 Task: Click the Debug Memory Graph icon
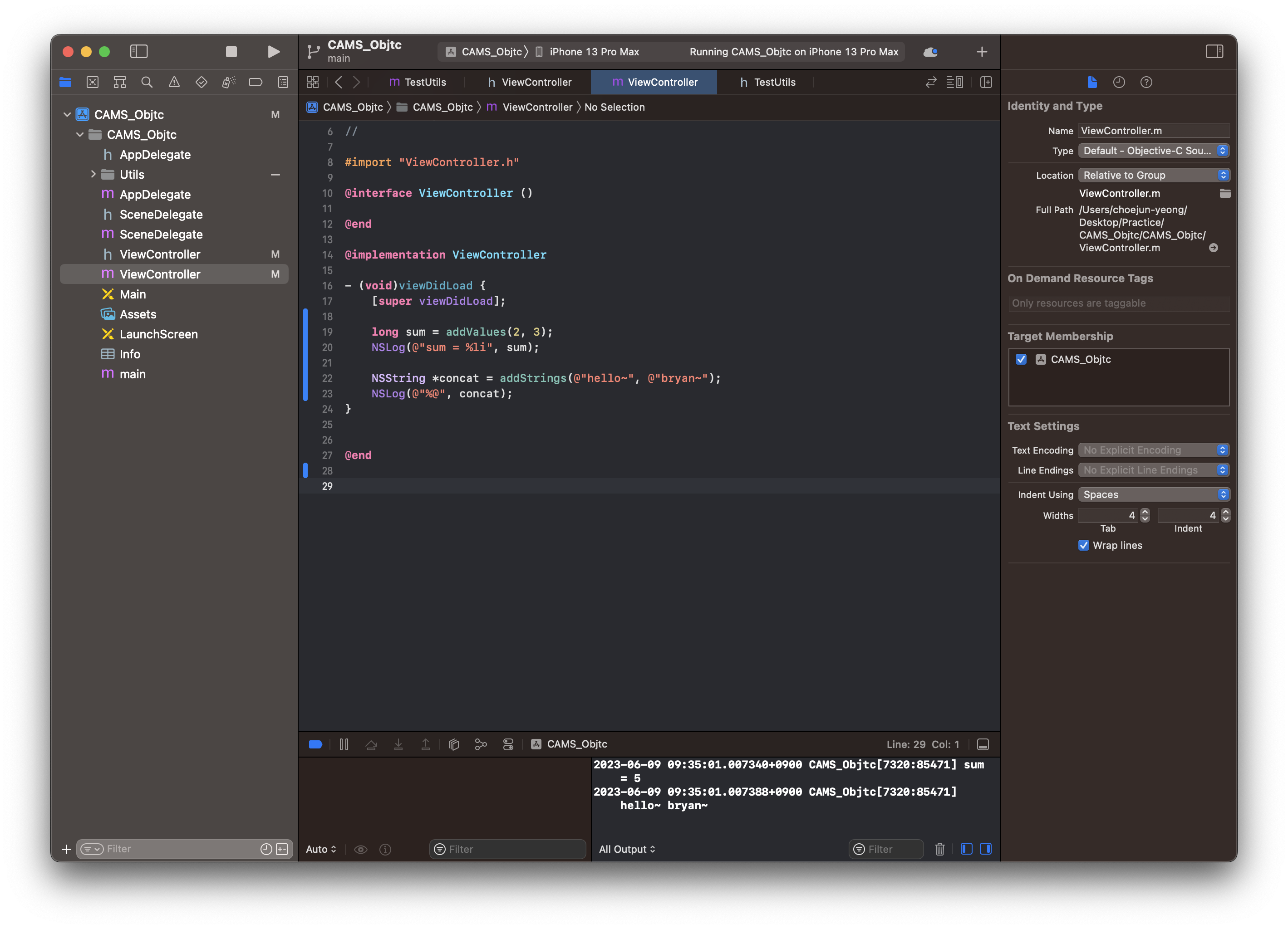pyautogui.click(x=481, y=744)
